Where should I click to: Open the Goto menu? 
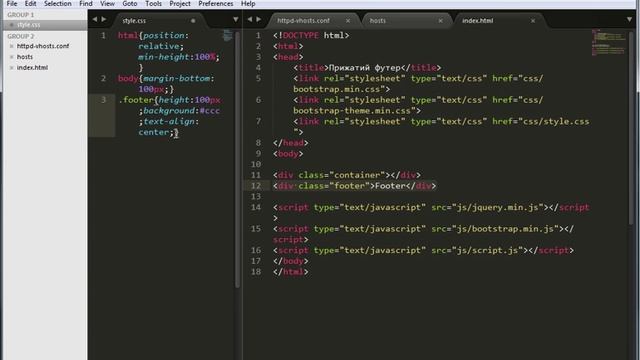(x=130, y=4)
